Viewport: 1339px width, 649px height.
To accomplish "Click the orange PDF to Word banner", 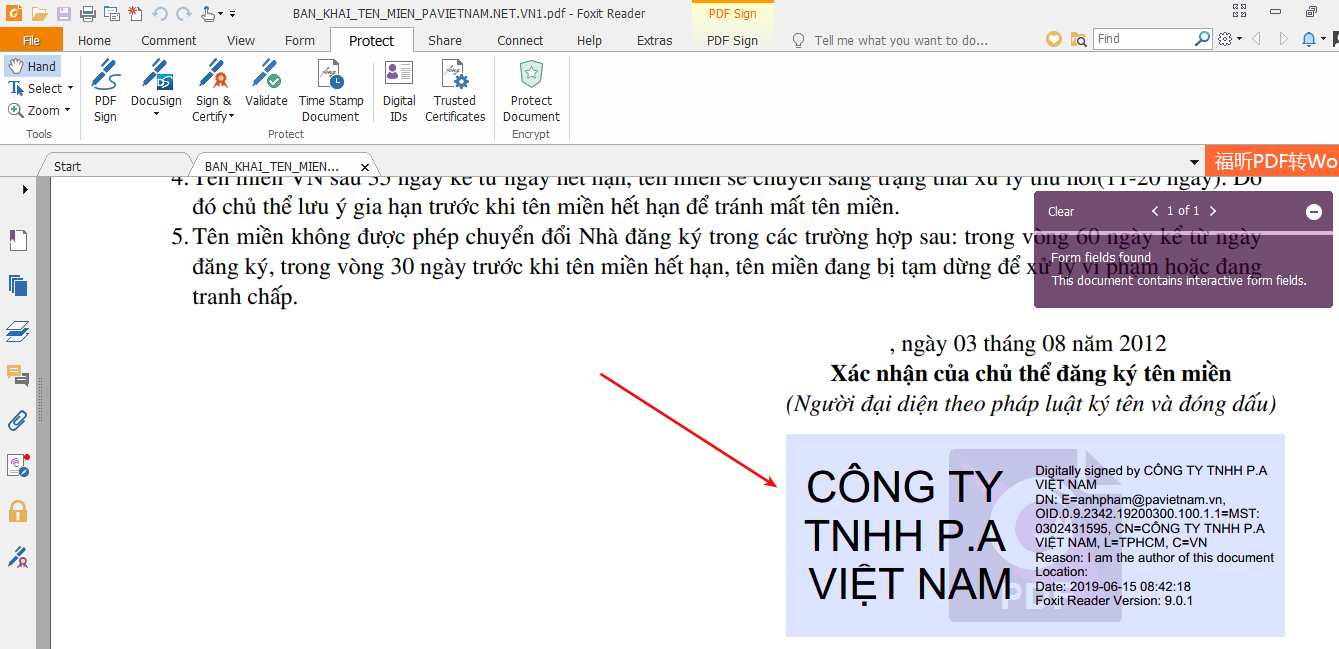I will click(x=1272, y=162).
